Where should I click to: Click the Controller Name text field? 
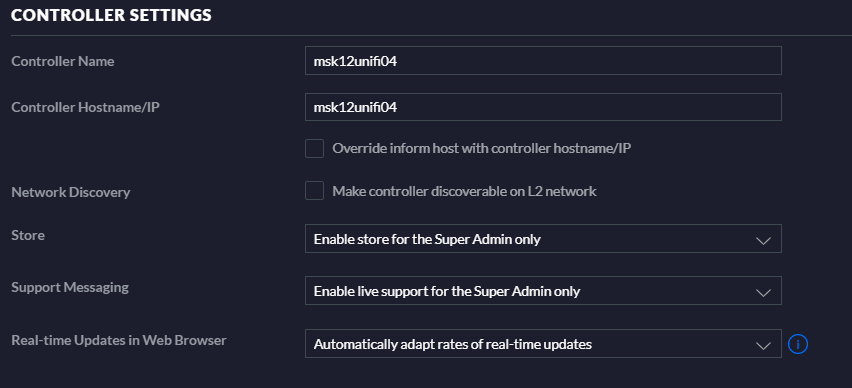[543, 60]
